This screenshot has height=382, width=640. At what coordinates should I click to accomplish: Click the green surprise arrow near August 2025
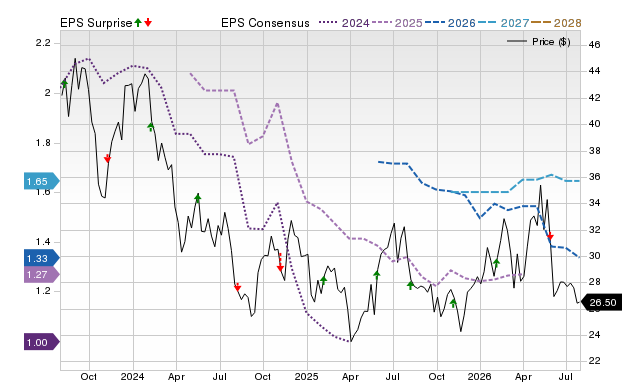coord(410,285)
